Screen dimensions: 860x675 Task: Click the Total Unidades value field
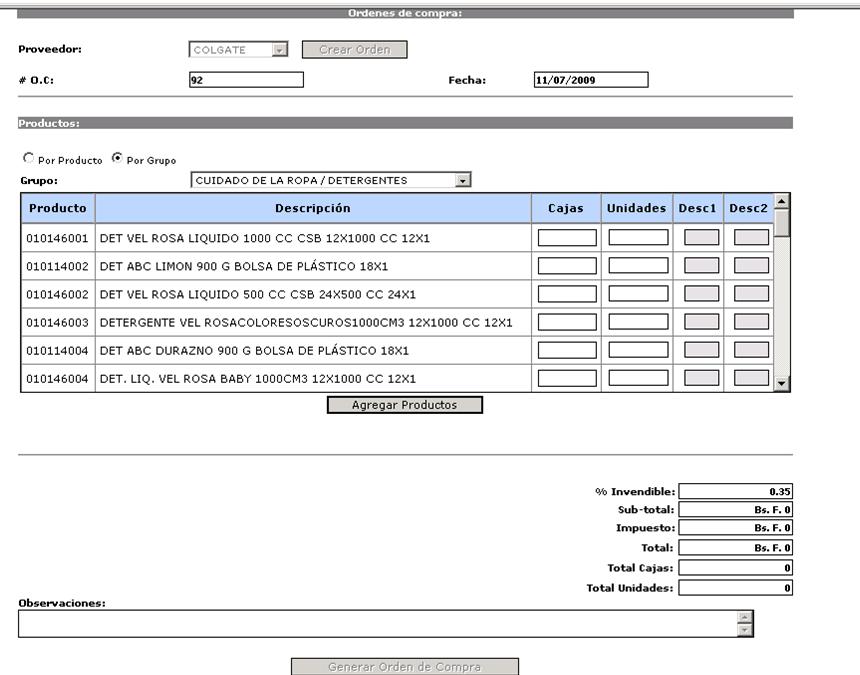pyautogui.click(x=735, y=588)
